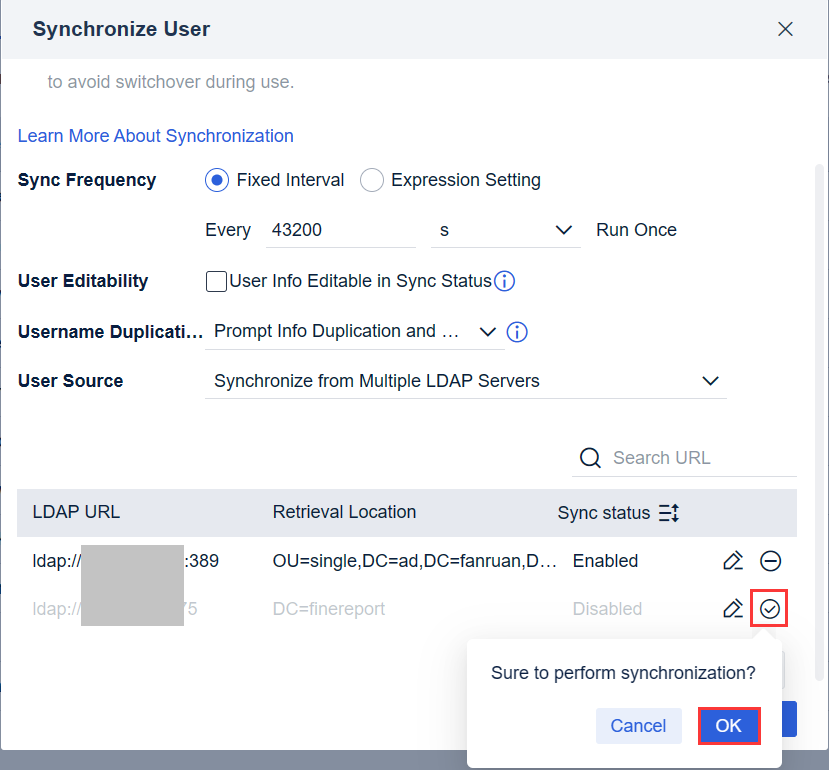Enable User Info Editable in Sync Status
The image size is (829, 770).
click(216, 281)
